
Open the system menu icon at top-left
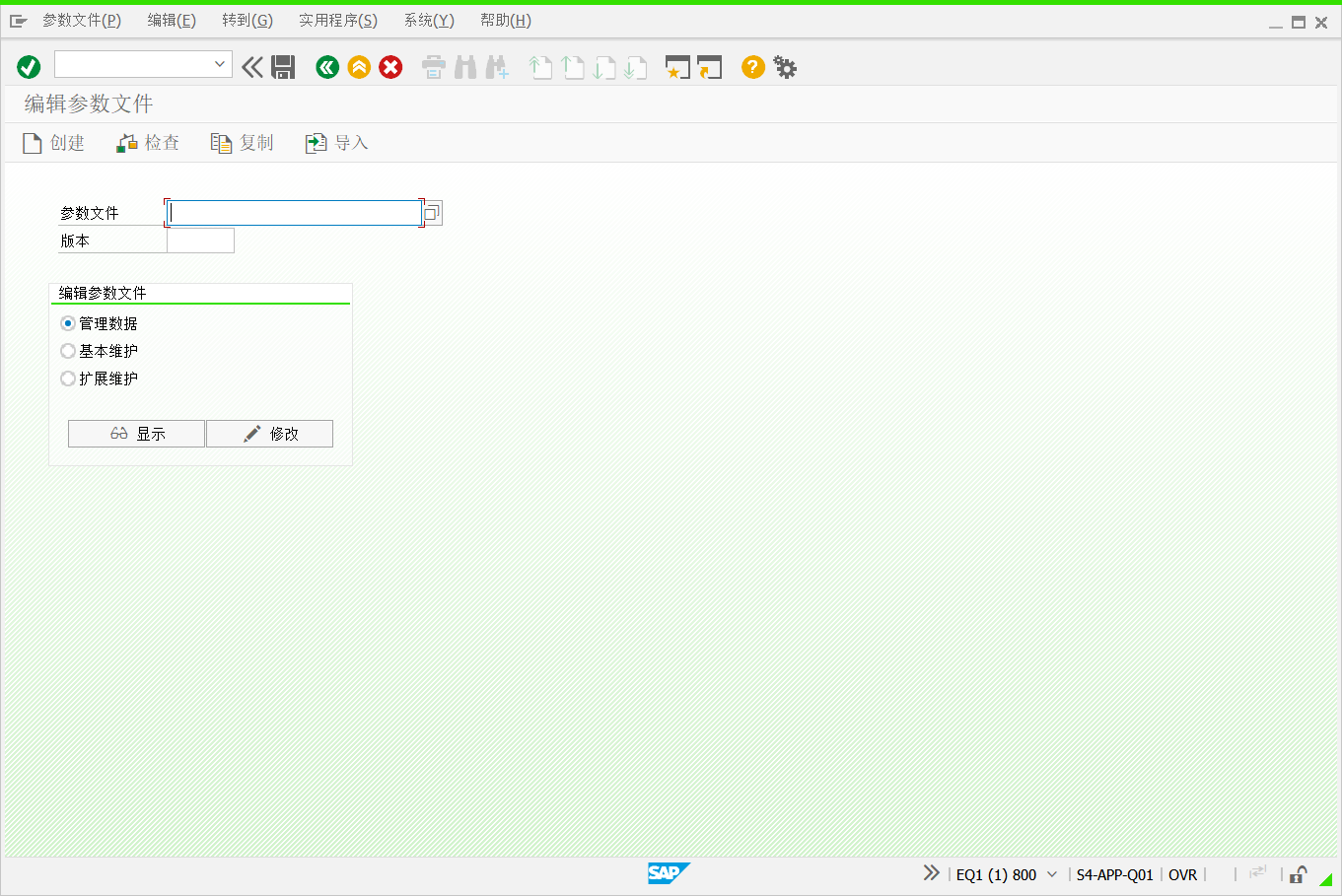(x=19, y=21)
